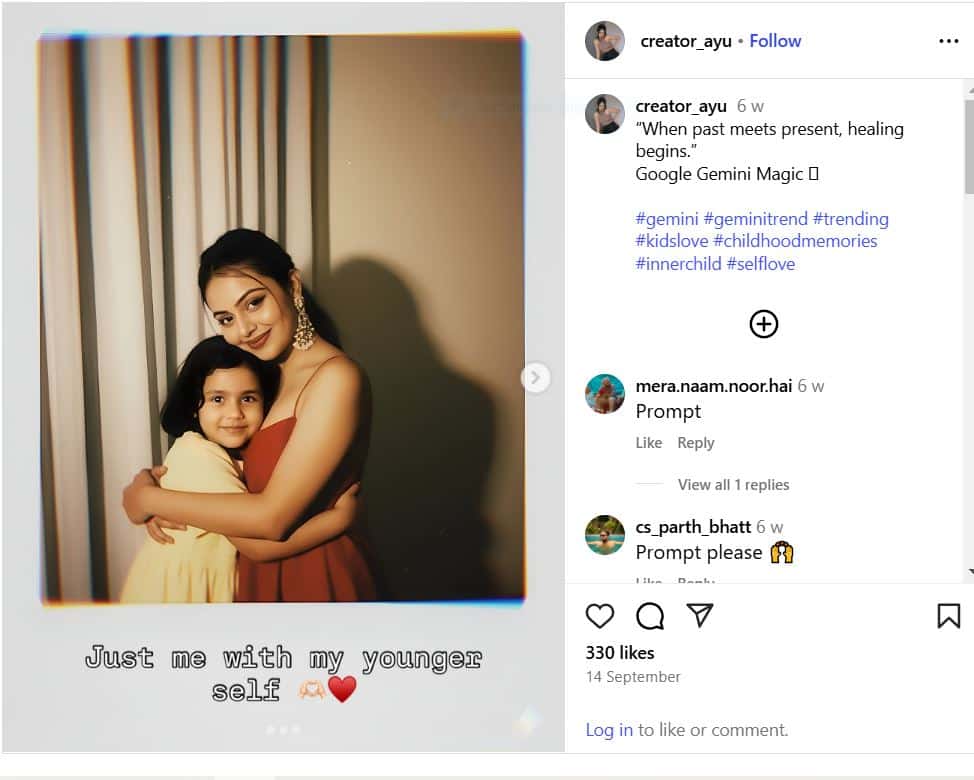Image resolution: width=974 pixels, height=780 pixels.
Task: Load more comments with plus icon
Action: pyautogui.click(x=764, y=324)
